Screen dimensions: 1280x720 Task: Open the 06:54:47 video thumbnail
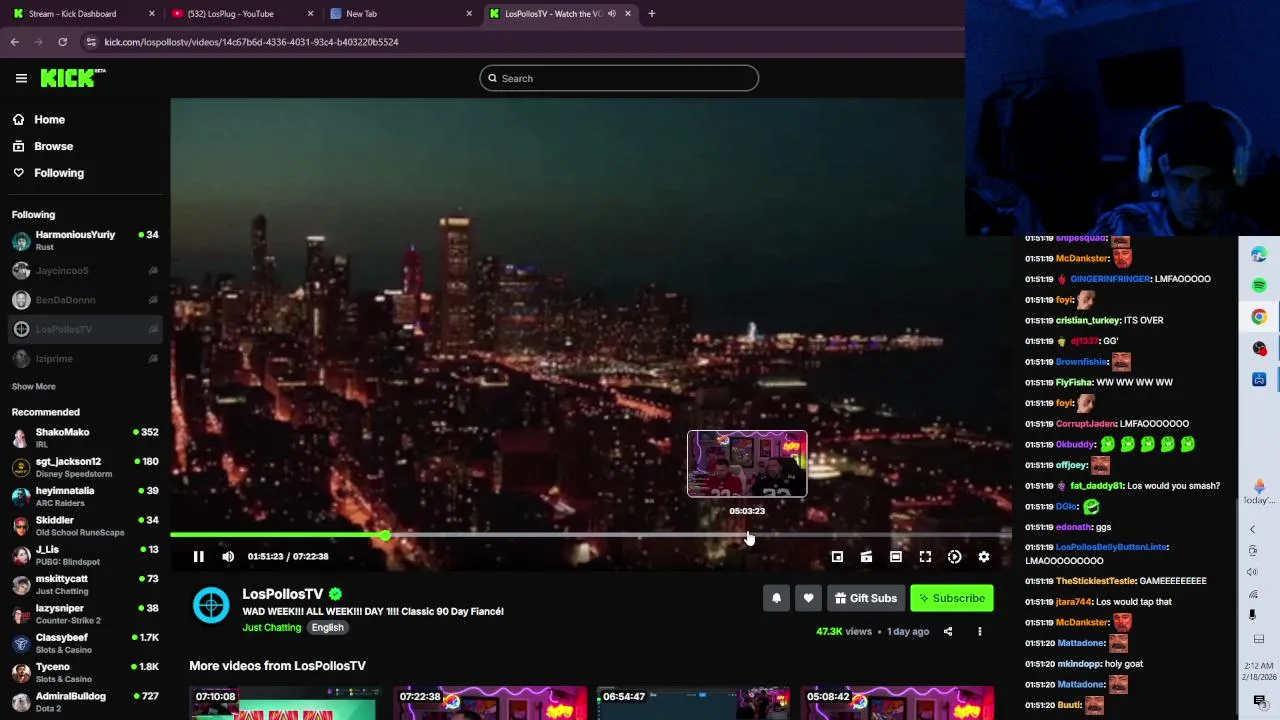[693, 703]
